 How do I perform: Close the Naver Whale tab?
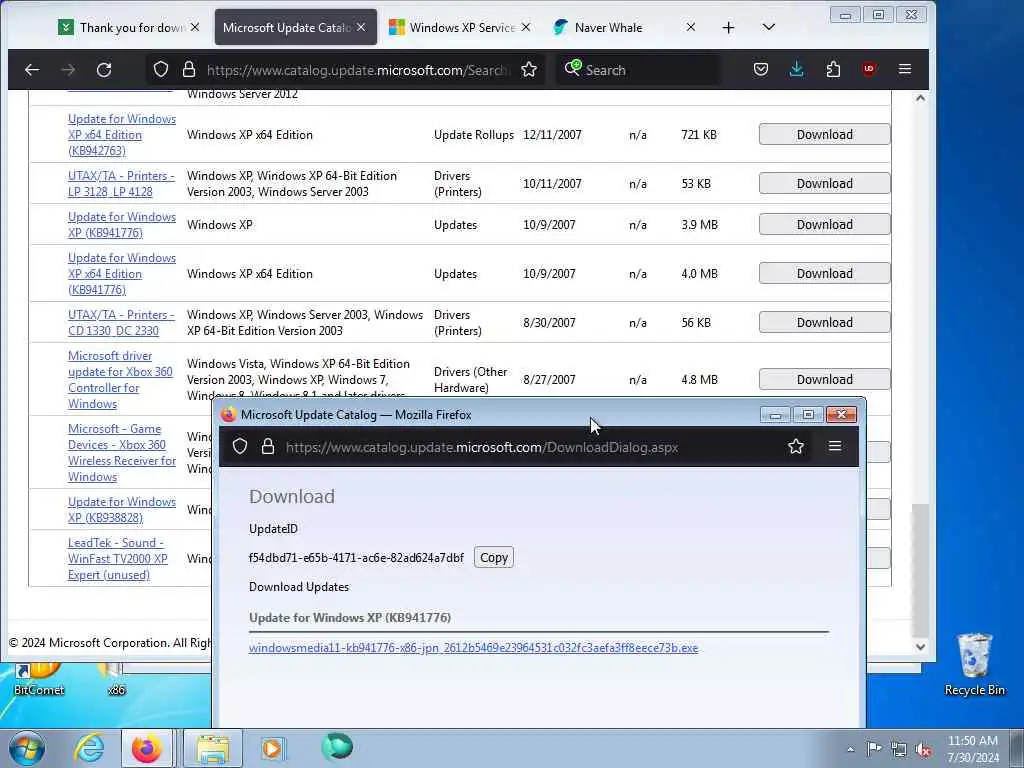[690, 27]
